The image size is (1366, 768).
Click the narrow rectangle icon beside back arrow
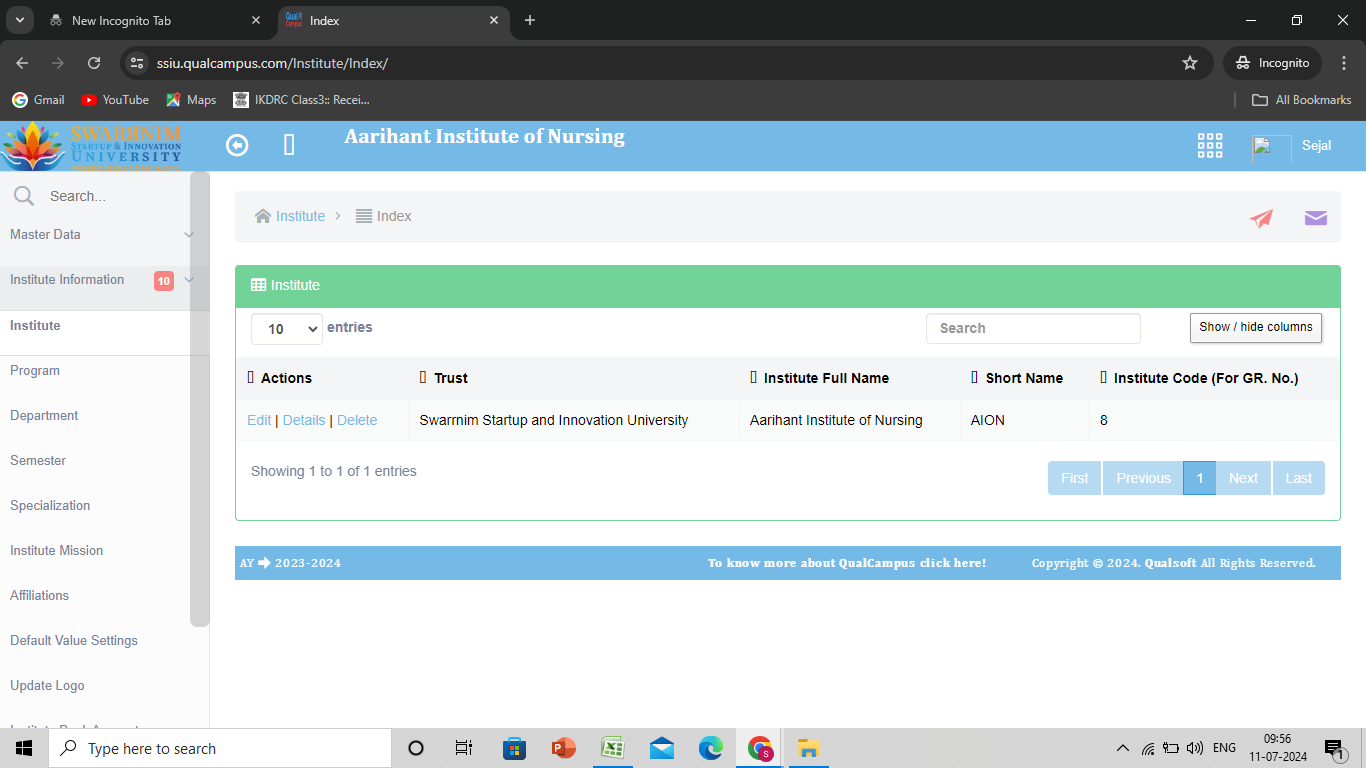point(289,146)
